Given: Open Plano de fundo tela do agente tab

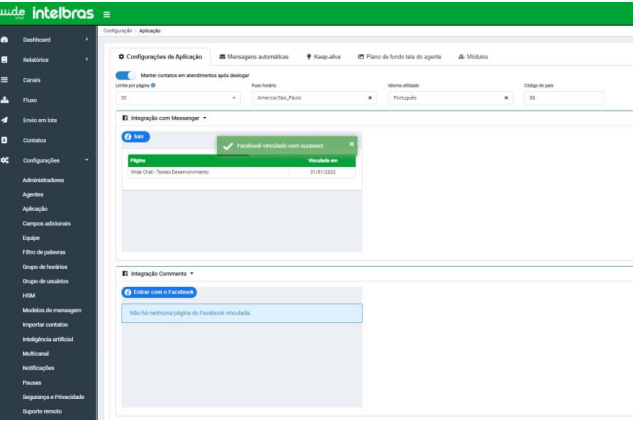Looking at the screenshot, I should click(x=400, y=57).
